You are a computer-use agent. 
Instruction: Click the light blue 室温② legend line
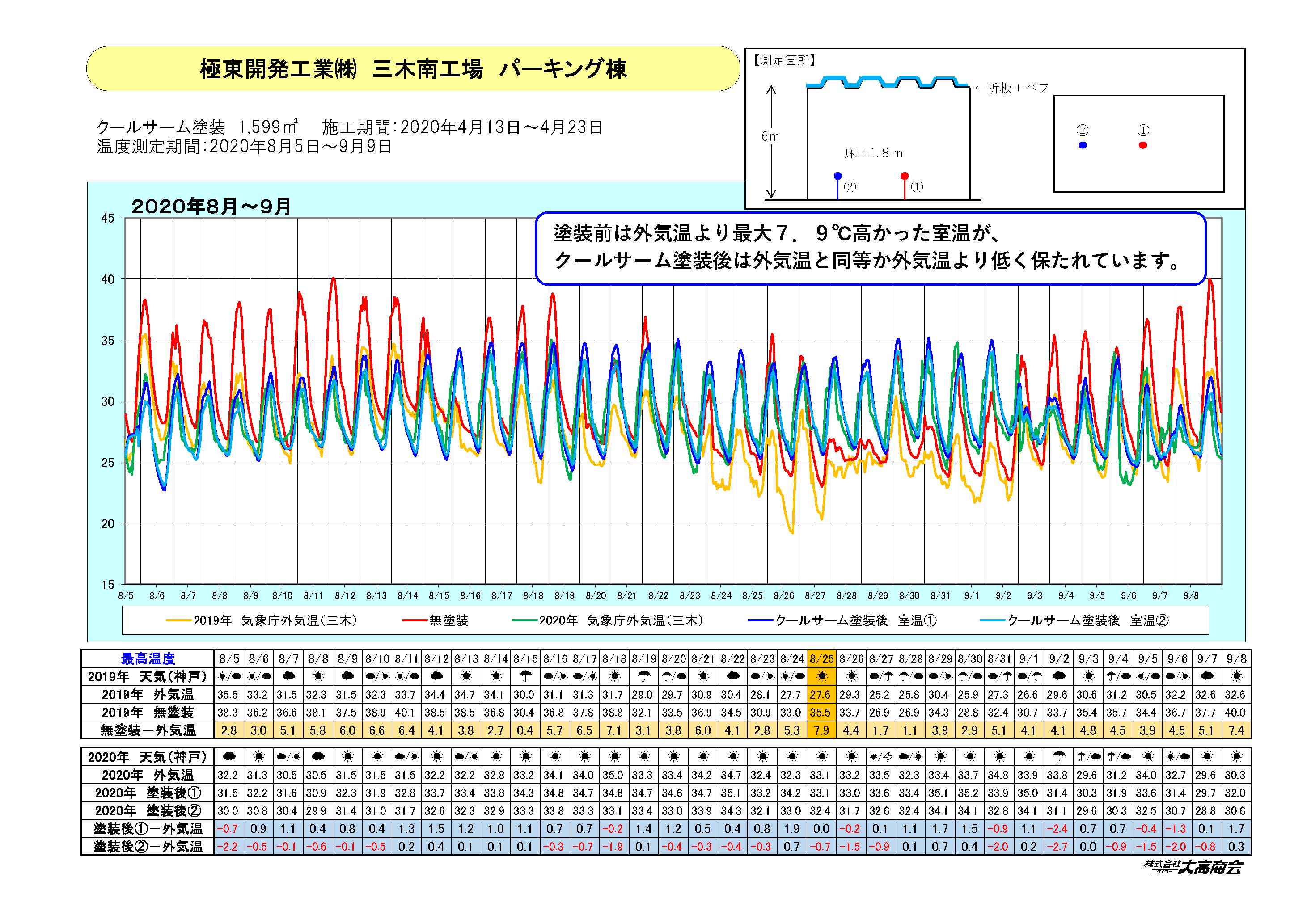(x=994, y=620)
